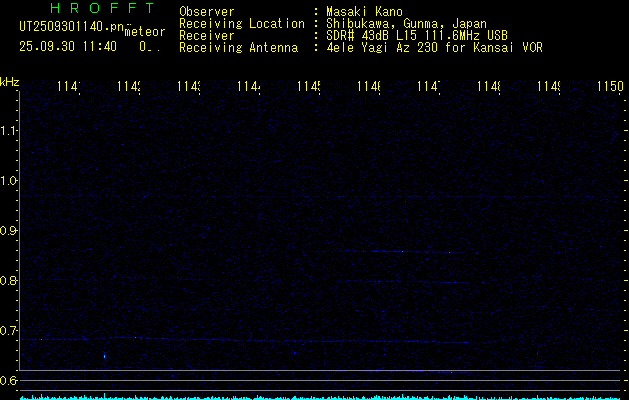Viewport: 629px width, 400px height.
Task: Click the green HROFFT title text
Action: point(102,8)
